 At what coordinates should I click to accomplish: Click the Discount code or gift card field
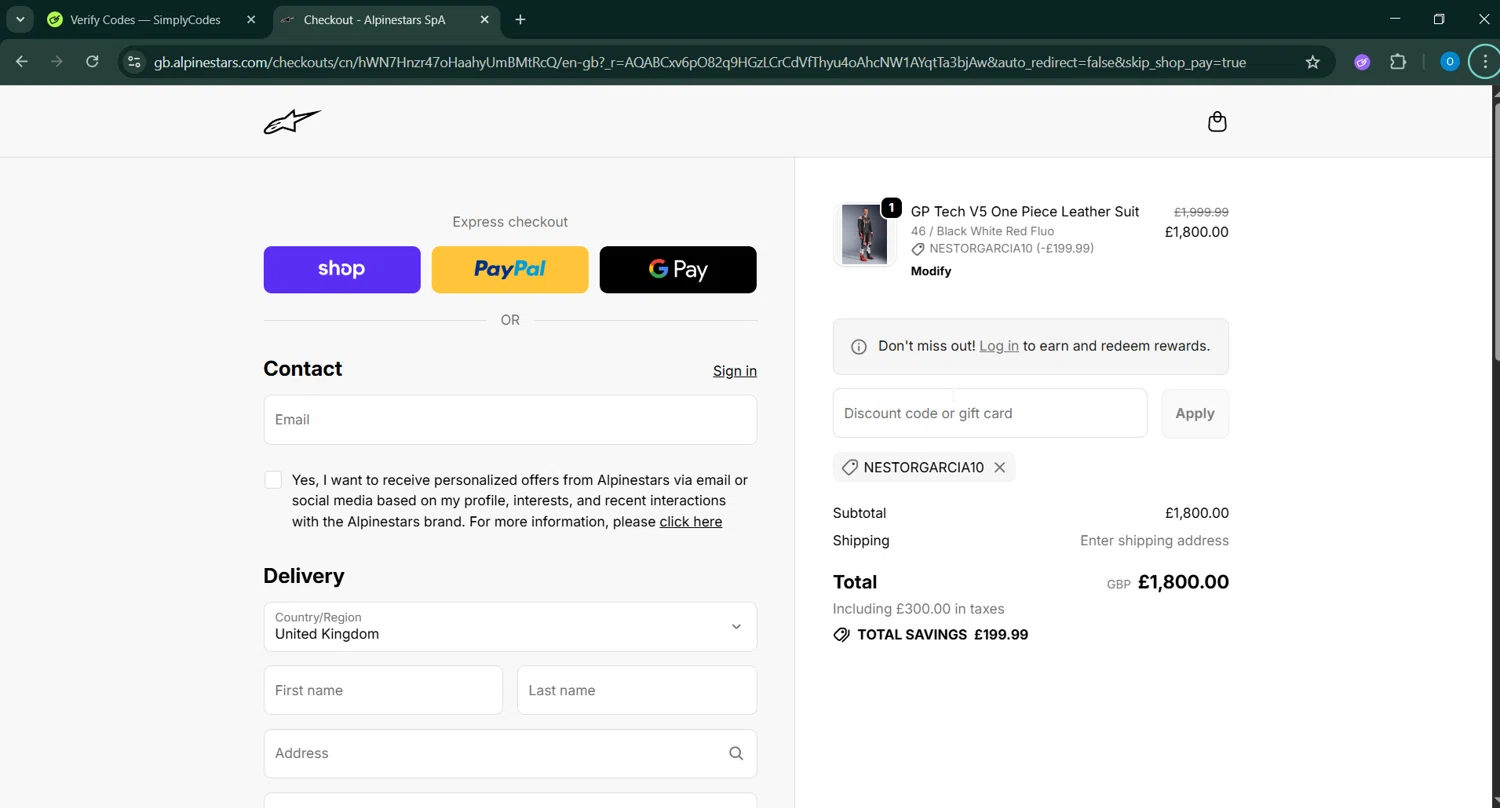pos(989,413)
